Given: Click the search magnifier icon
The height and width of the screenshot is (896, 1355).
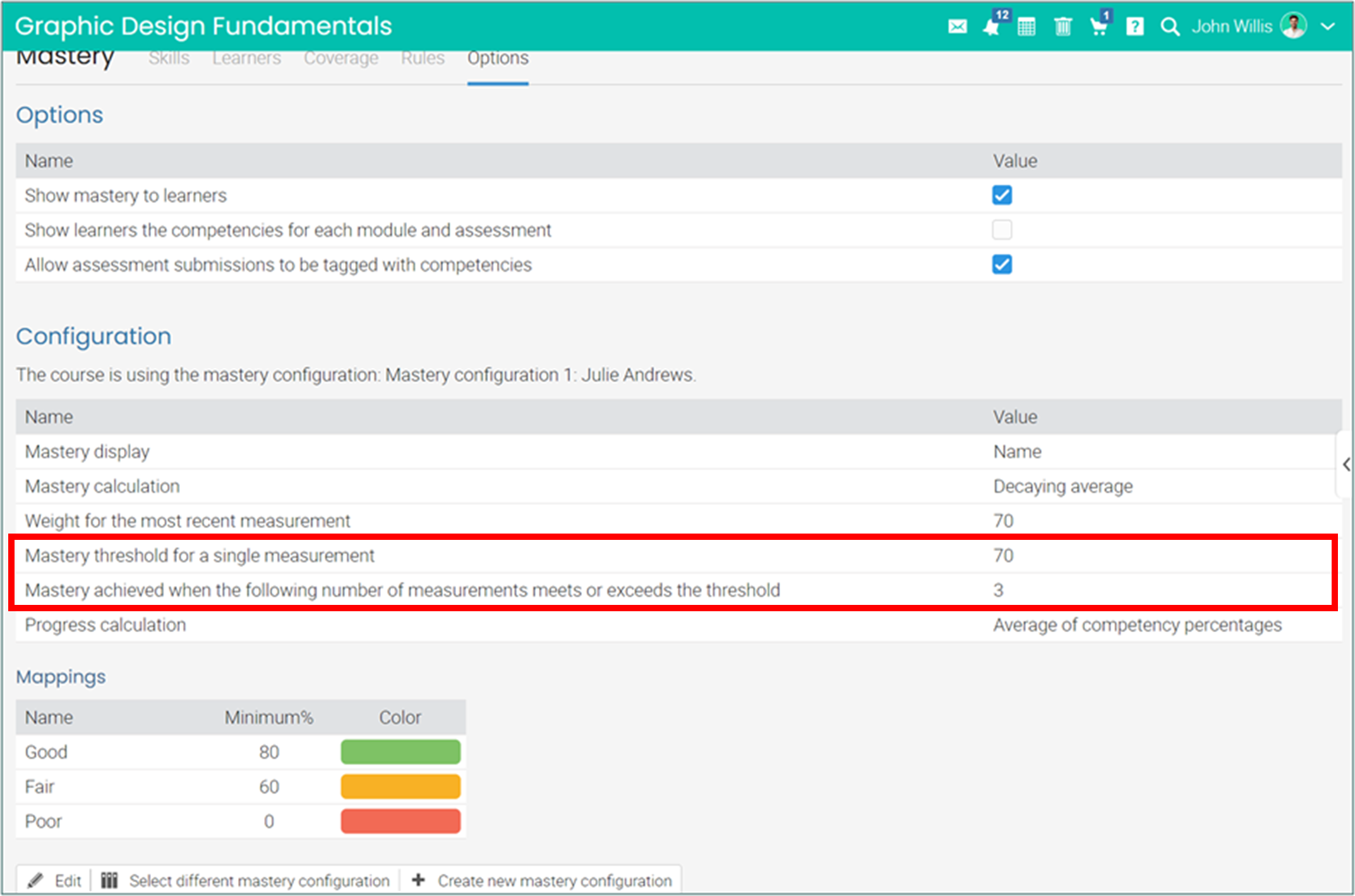Looking at the screenshot, I should (1169, 27).
